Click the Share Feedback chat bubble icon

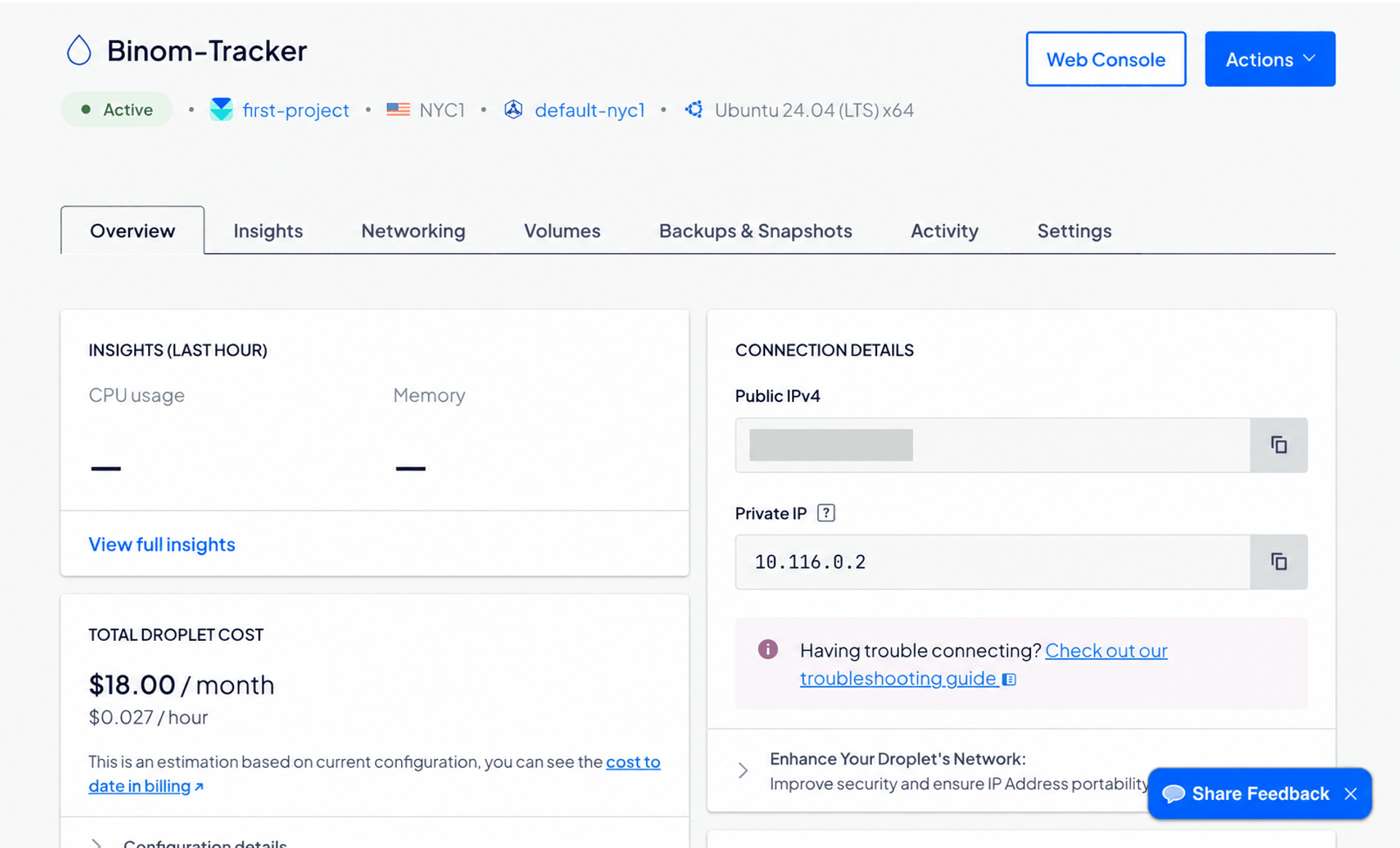pyautogui.click(x=1173, y=793)
